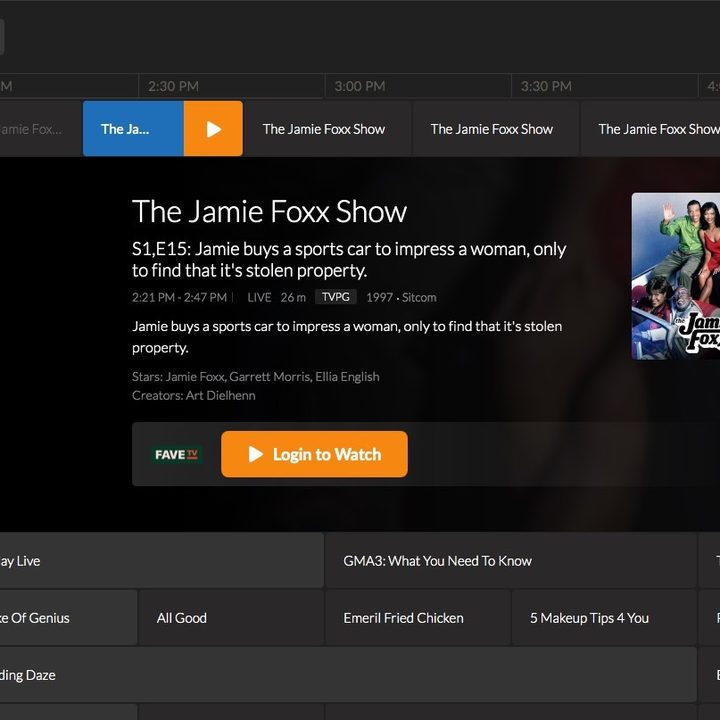720x720 pixels.
Task: Select the '5 Makeup Tips 4 You' program
Action: coord(604,618)
